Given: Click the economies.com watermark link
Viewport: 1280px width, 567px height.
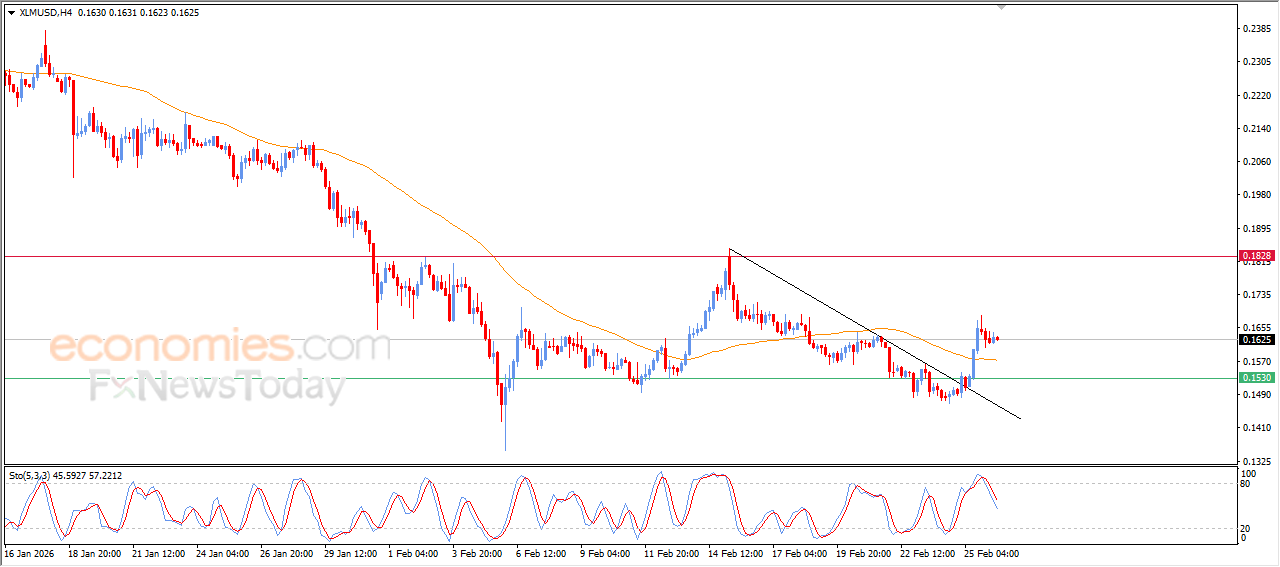Looking at the screenshot, I should pyautogui.click(x=220, y=347).
